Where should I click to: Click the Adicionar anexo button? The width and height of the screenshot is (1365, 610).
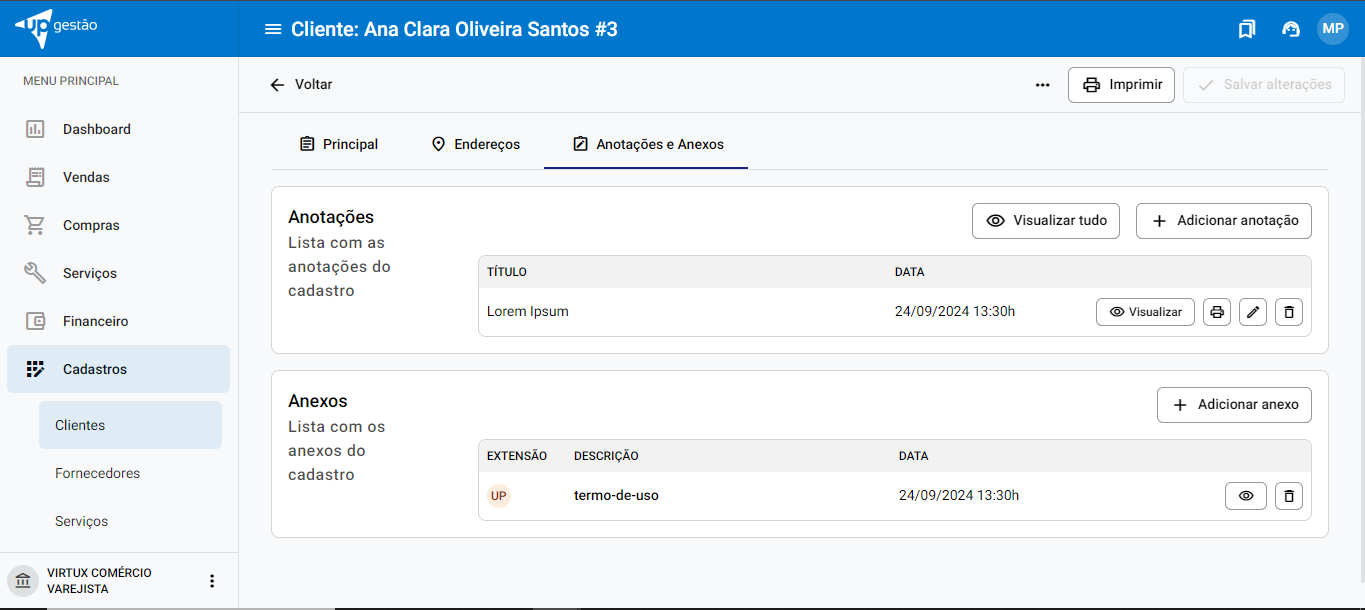(x=1234, y=405)
